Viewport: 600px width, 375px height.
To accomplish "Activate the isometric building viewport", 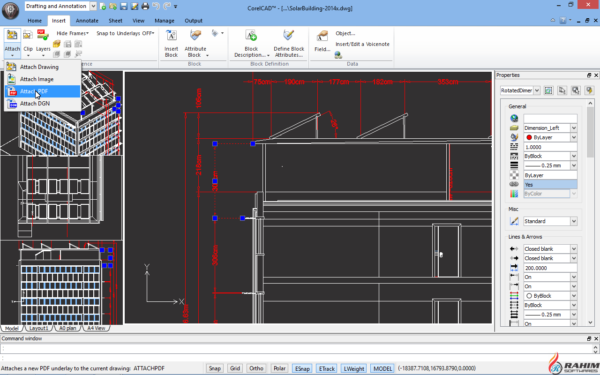I will tap(61, 113).
